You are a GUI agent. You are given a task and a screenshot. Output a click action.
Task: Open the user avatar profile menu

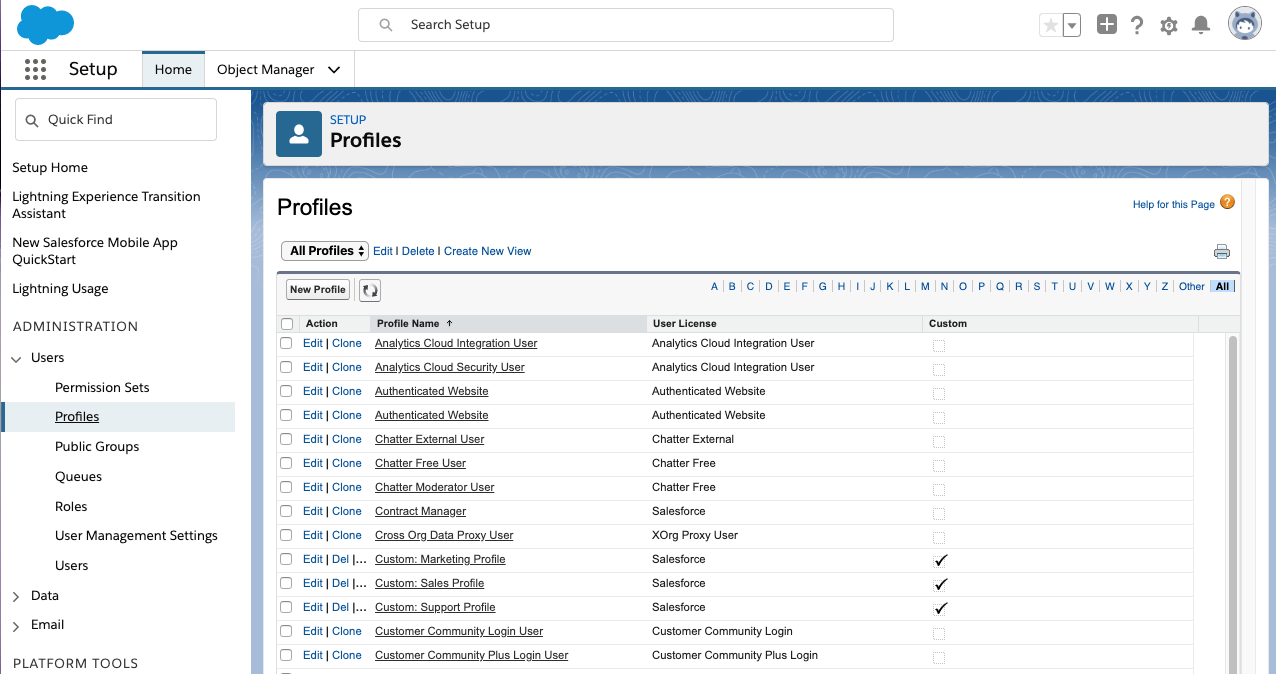(1245, 24)
